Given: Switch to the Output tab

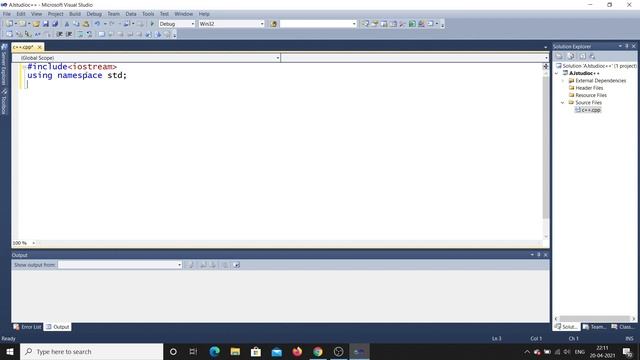Looking at the screenshot, I should (x=58, y=327).
